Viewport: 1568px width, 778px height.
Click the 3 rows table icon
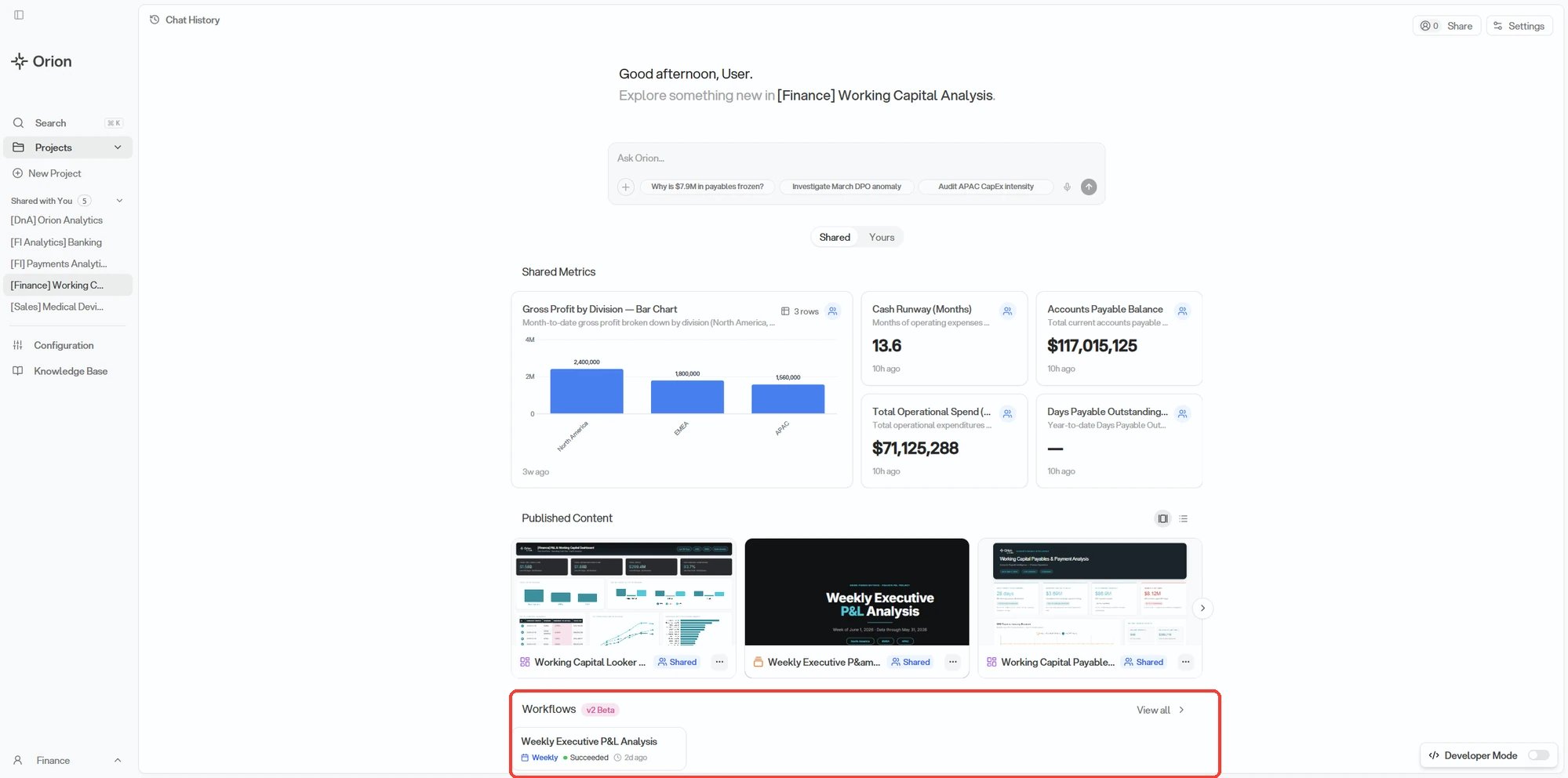[785, 311]
